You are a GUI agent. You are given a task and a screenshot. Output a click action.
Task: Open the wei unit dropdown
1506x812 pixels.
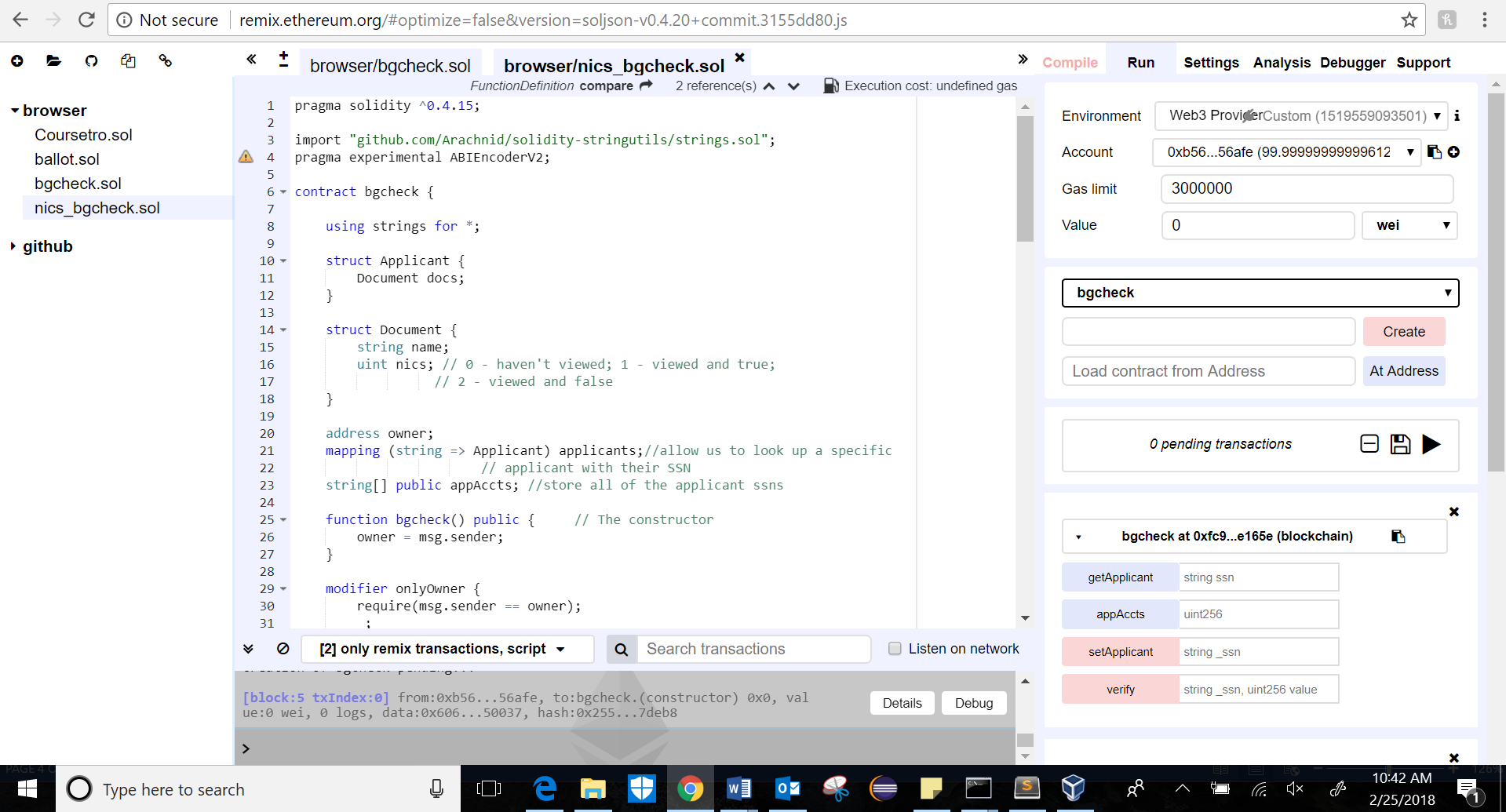1409,225
